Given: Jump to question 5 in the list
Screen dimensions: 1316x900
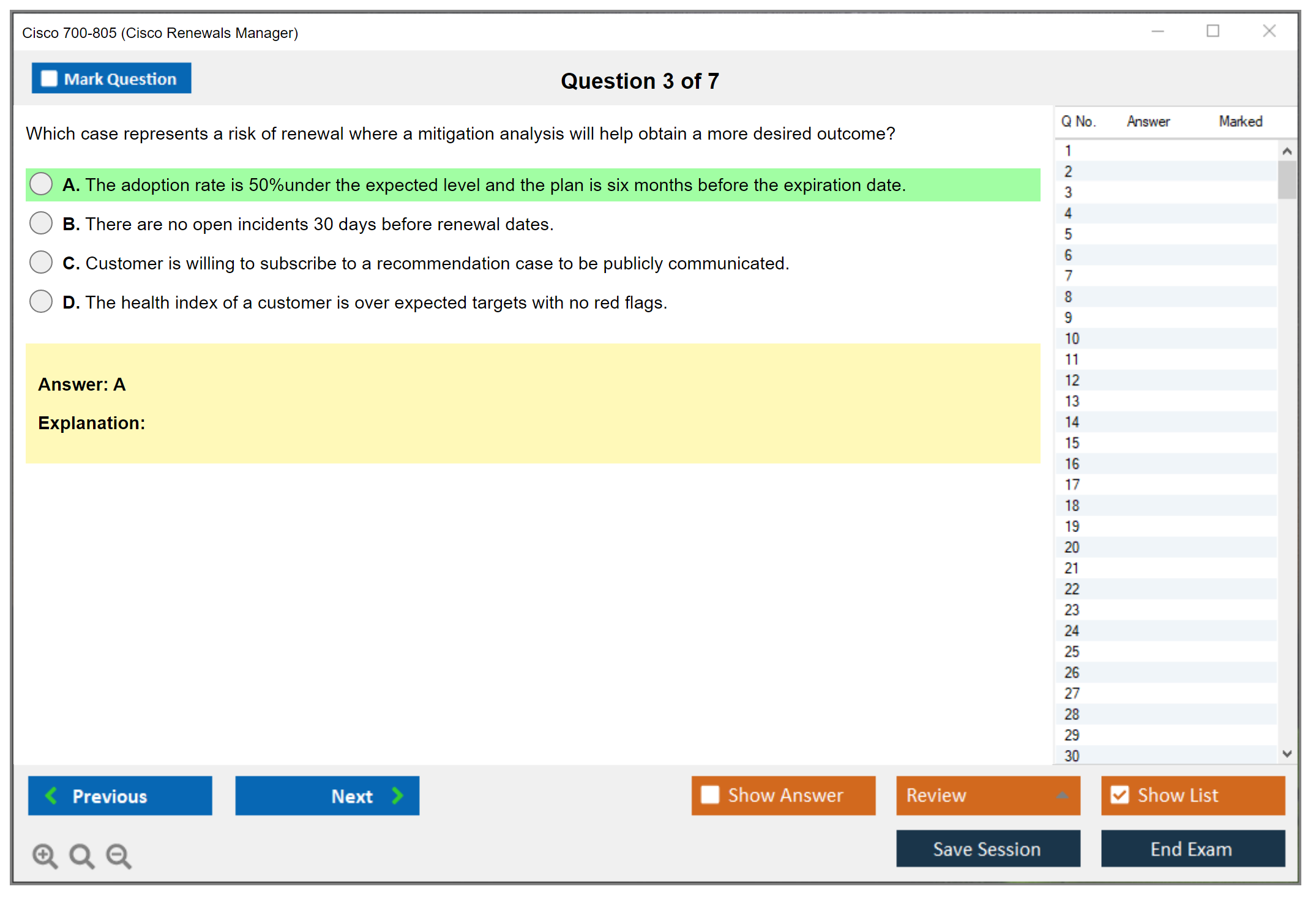Looking at the screenshot, I should [x=1068, y=234].
